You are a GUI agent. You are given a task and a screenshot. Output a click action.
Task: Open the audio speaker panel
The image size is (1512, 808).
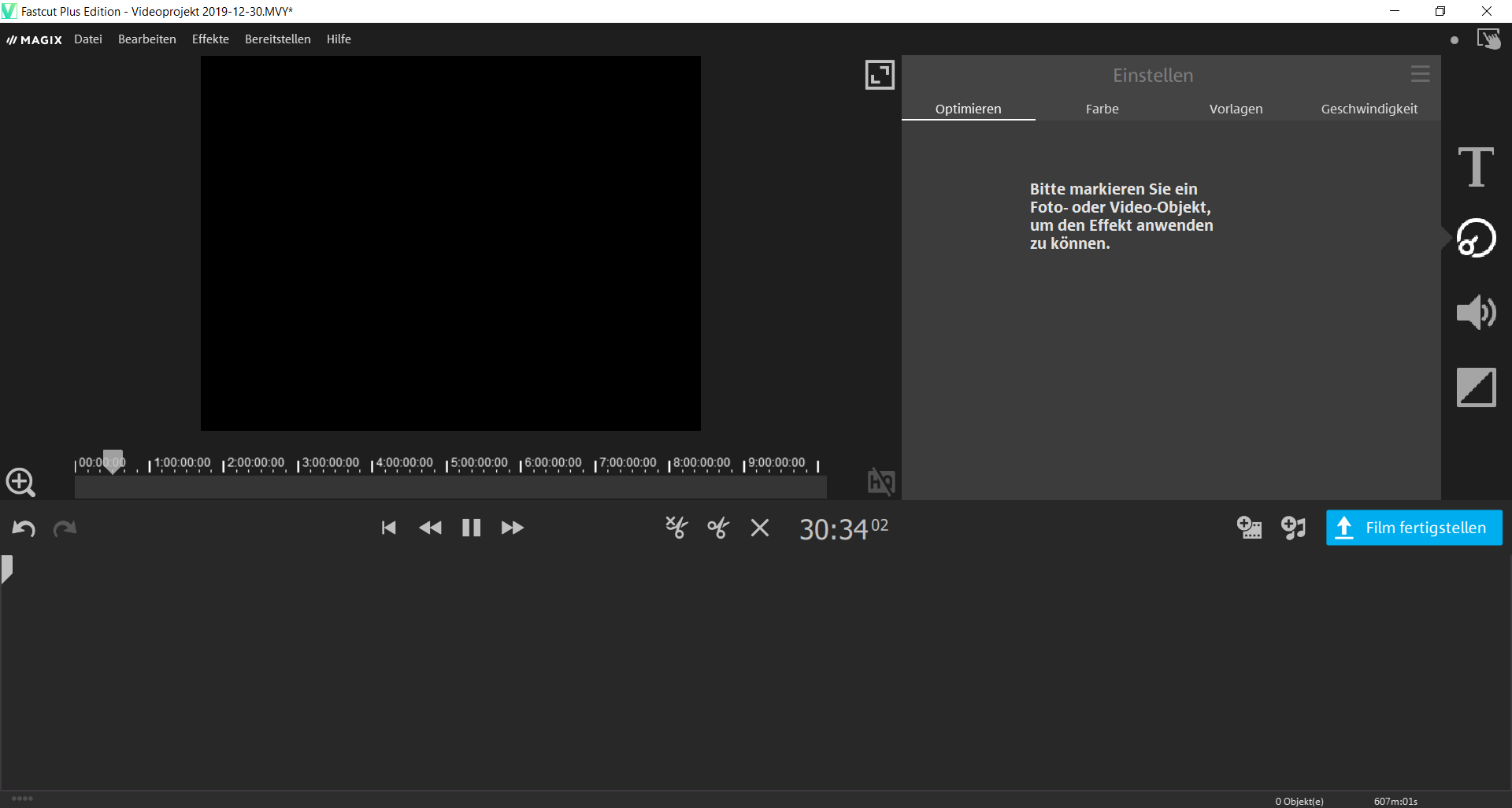click(1476, 313)
